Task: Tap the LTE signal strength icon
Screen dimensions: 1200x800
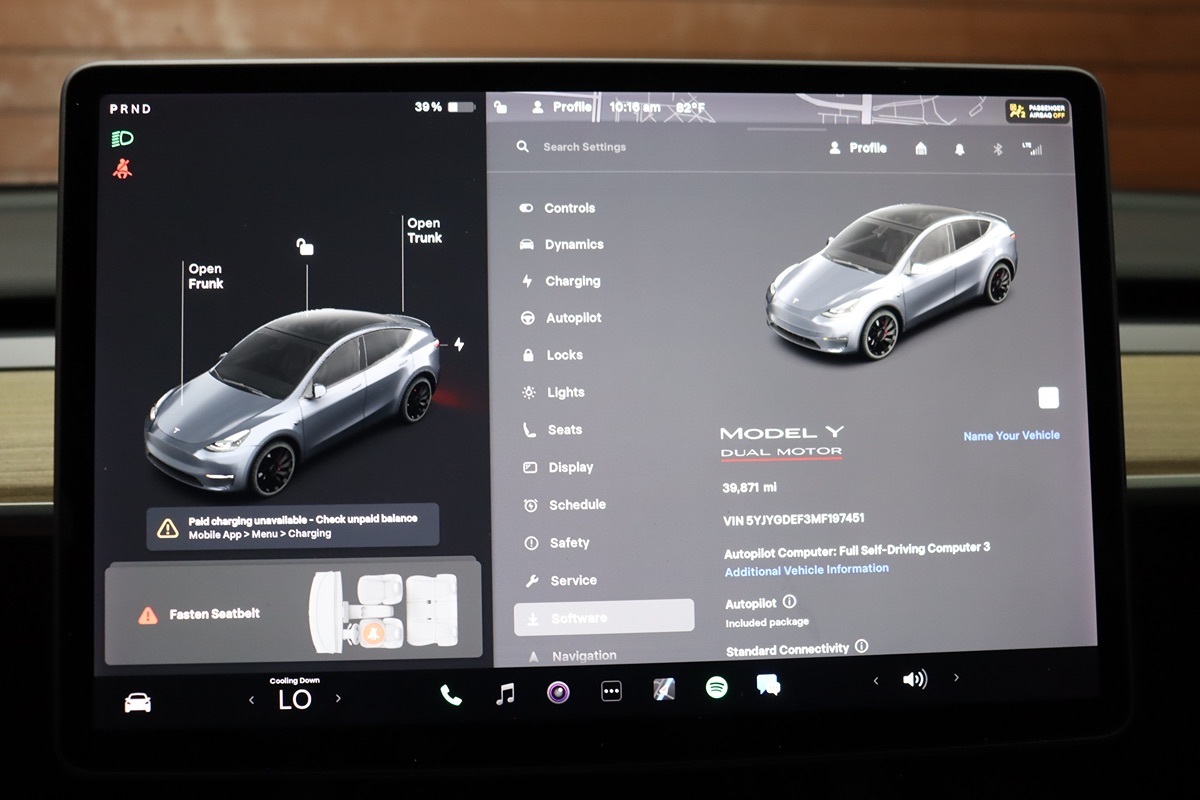Action: point(1031,148)
